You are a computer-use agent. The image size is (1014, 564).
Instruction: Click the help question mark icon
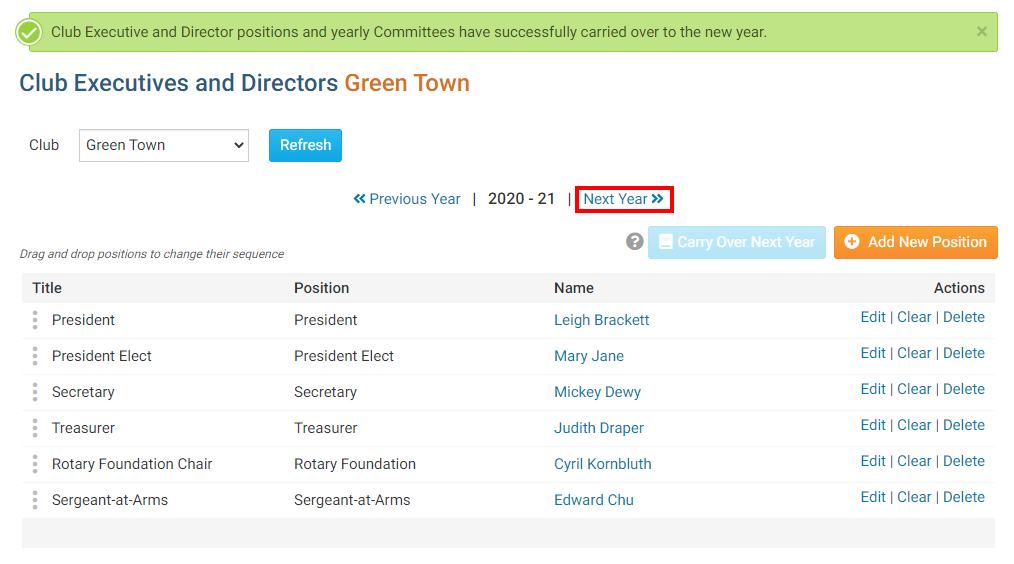pyautogui.click(x=634, y=242)
